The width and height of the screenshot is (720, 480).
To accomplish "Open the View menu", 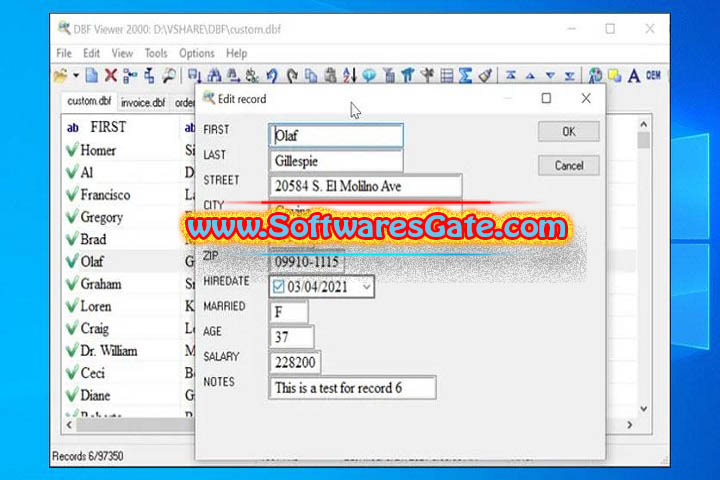I will (122, 53).
